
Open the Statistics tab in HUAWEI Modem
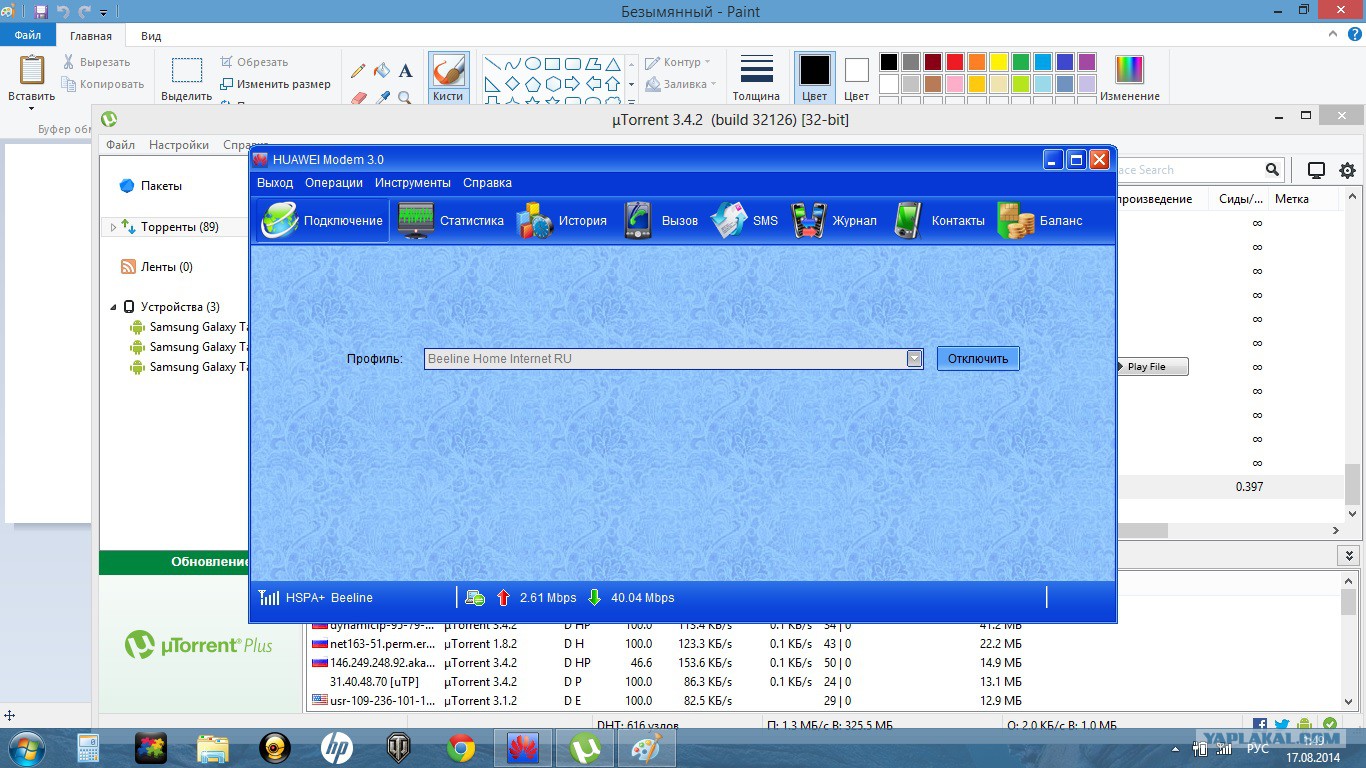tap(451, 221)
